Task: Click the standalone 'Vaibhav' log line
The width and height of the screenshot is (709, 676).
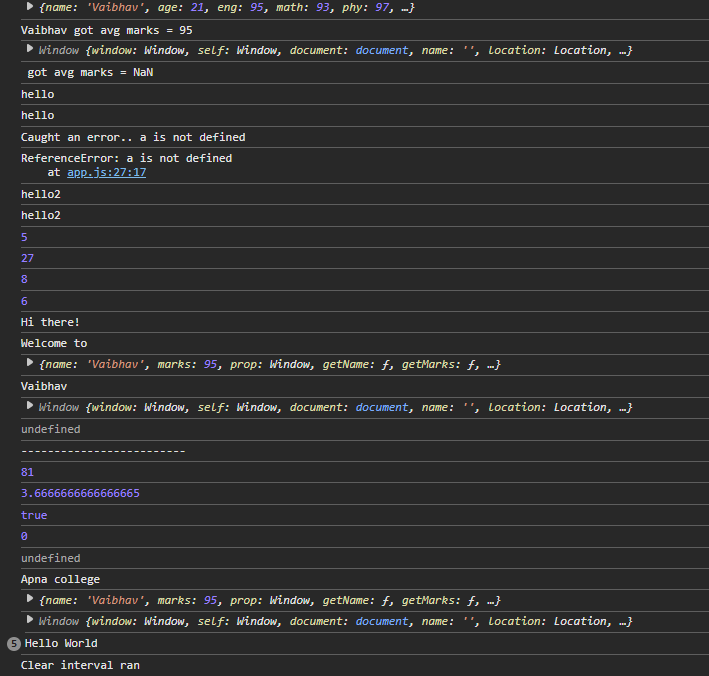Action: [x=44, y=386]
